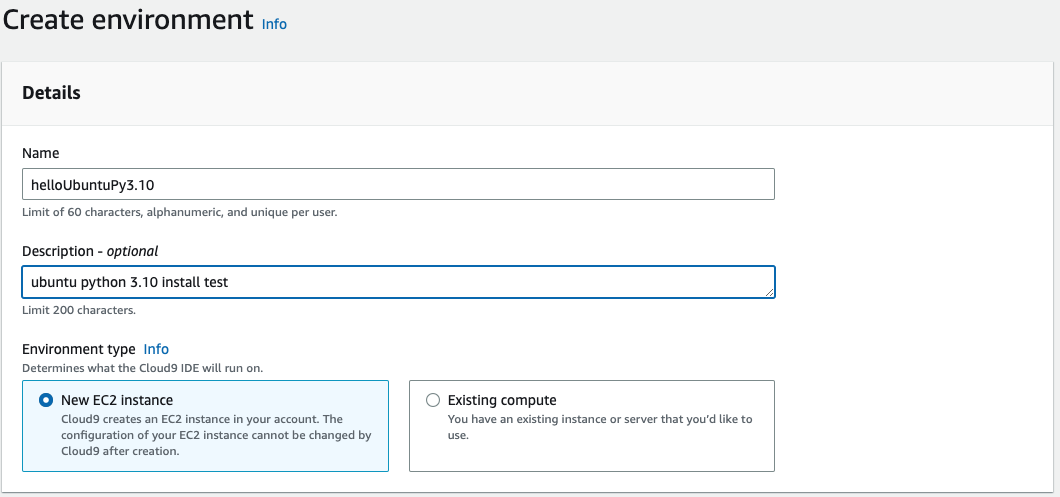The image size is (1060, 497).
Task: Open the Info link beside Create environment
Action: pos(274,24)
